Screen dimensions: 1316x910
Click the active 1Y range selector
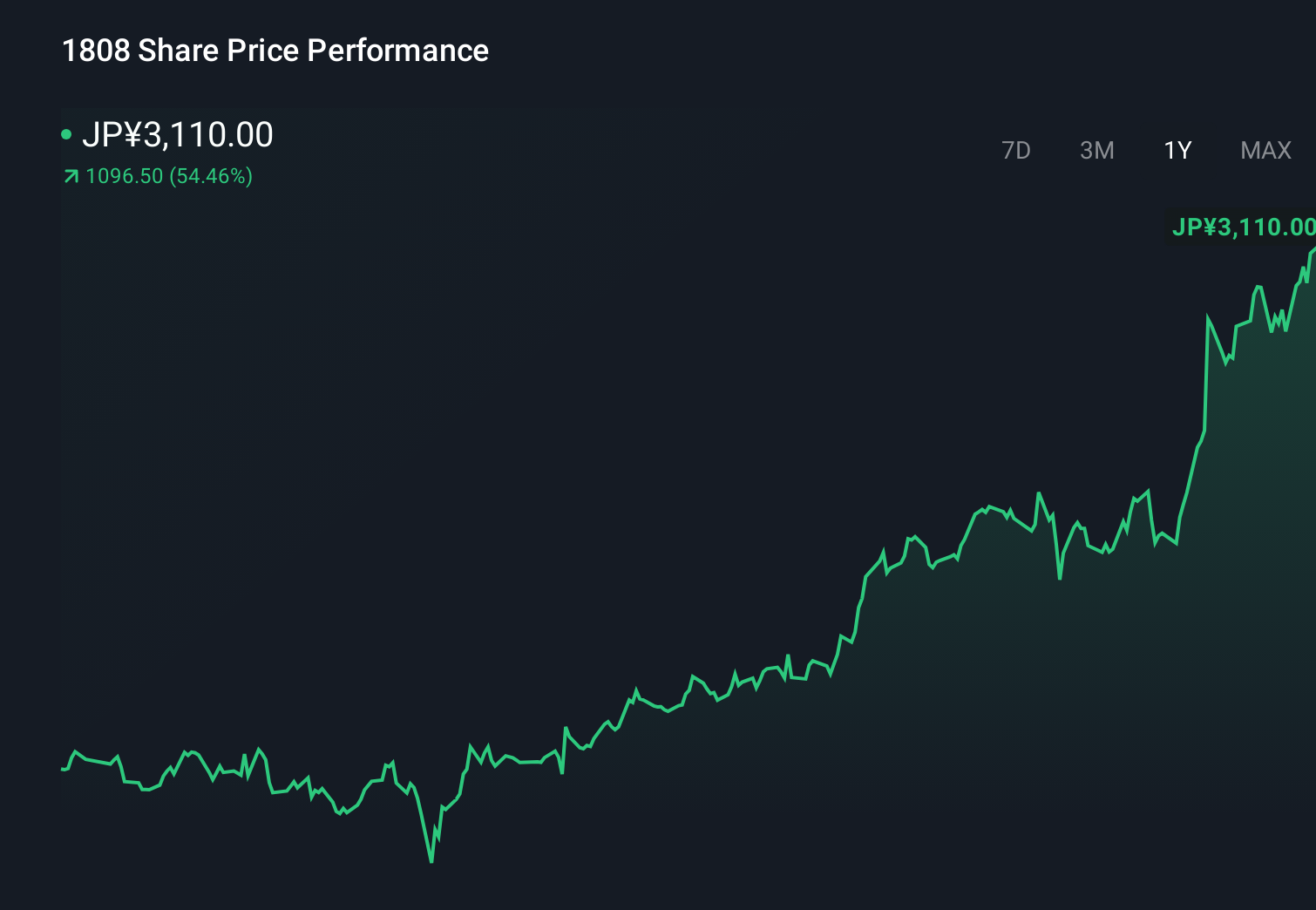coord(1177,150)
